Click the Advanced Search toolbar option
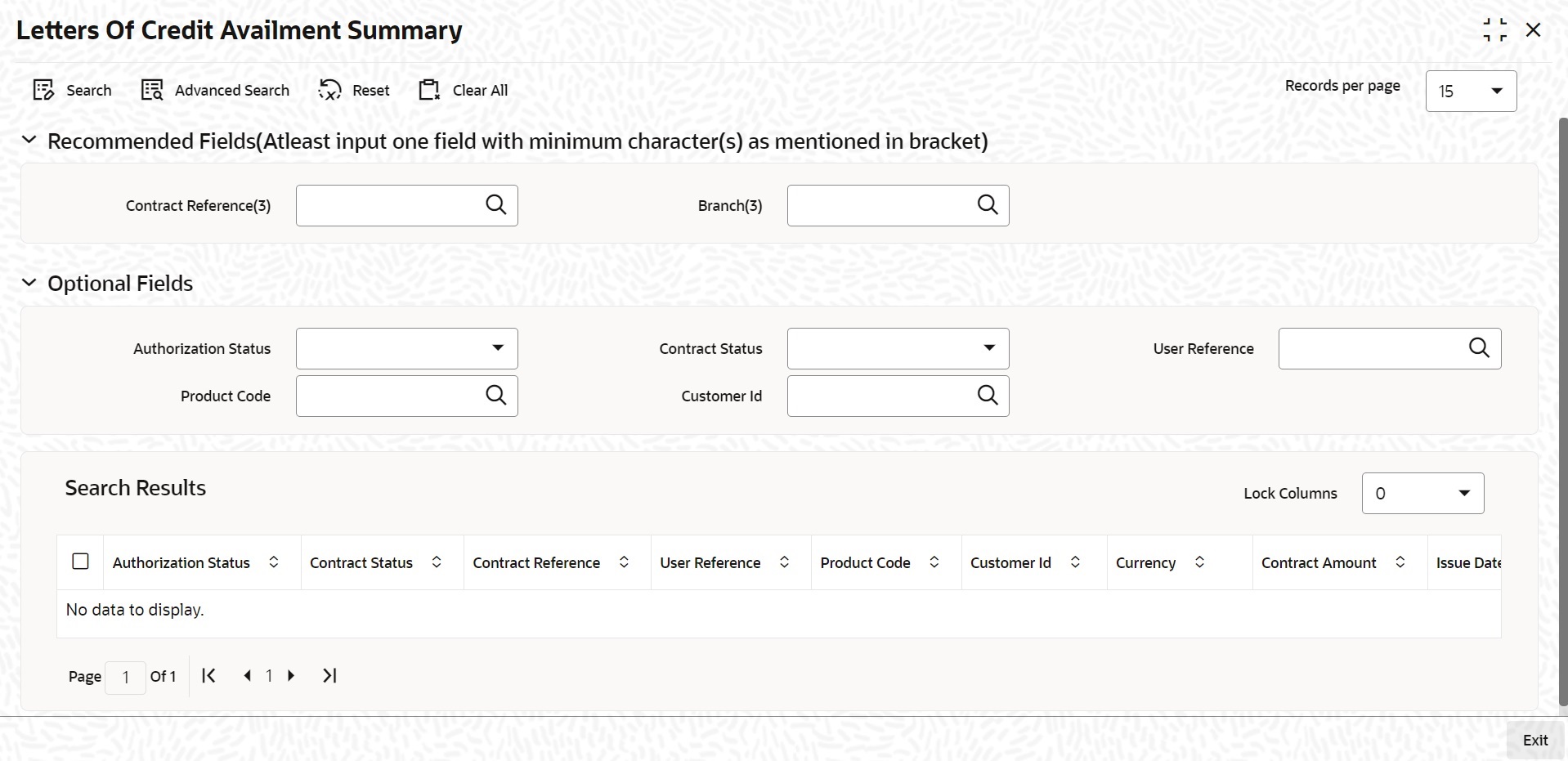The height and width of the screenshot is (761, 1568). tap(215, 90)
